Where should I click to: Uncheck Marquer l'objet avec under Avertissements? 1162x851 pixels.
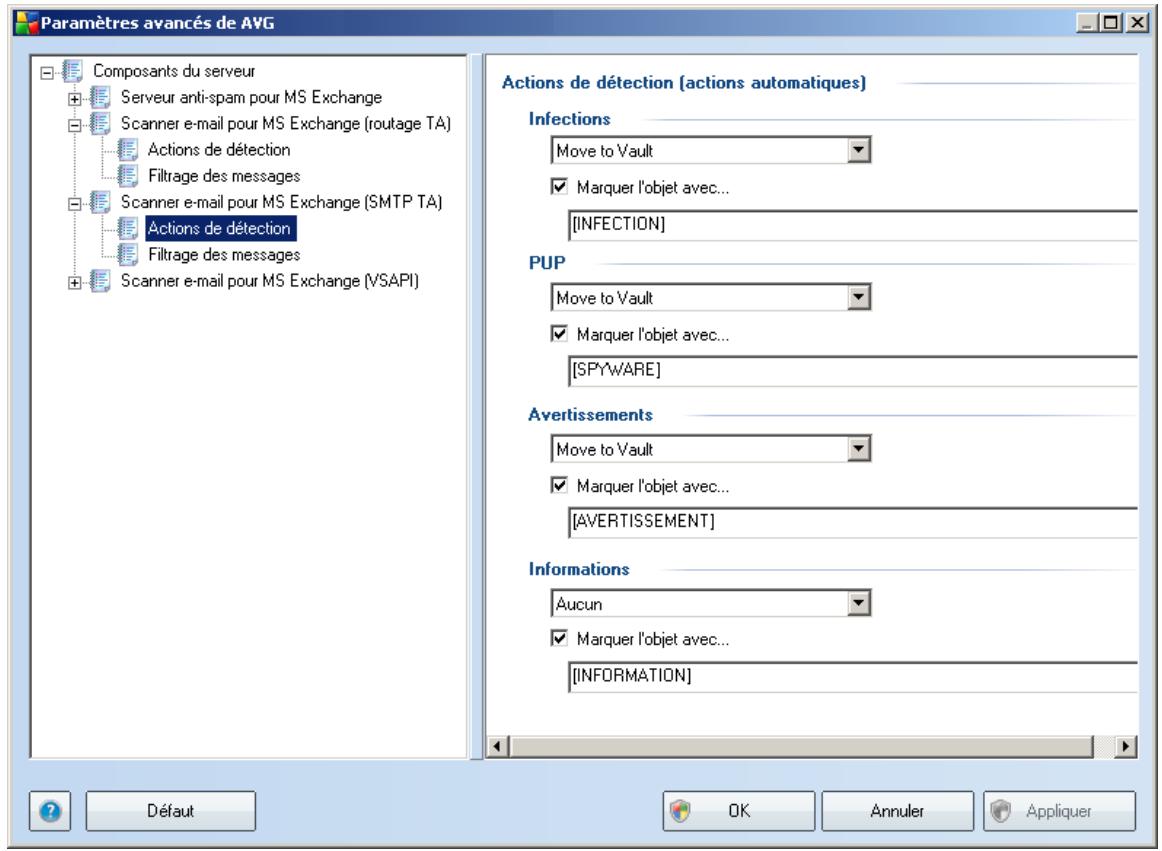560,486
